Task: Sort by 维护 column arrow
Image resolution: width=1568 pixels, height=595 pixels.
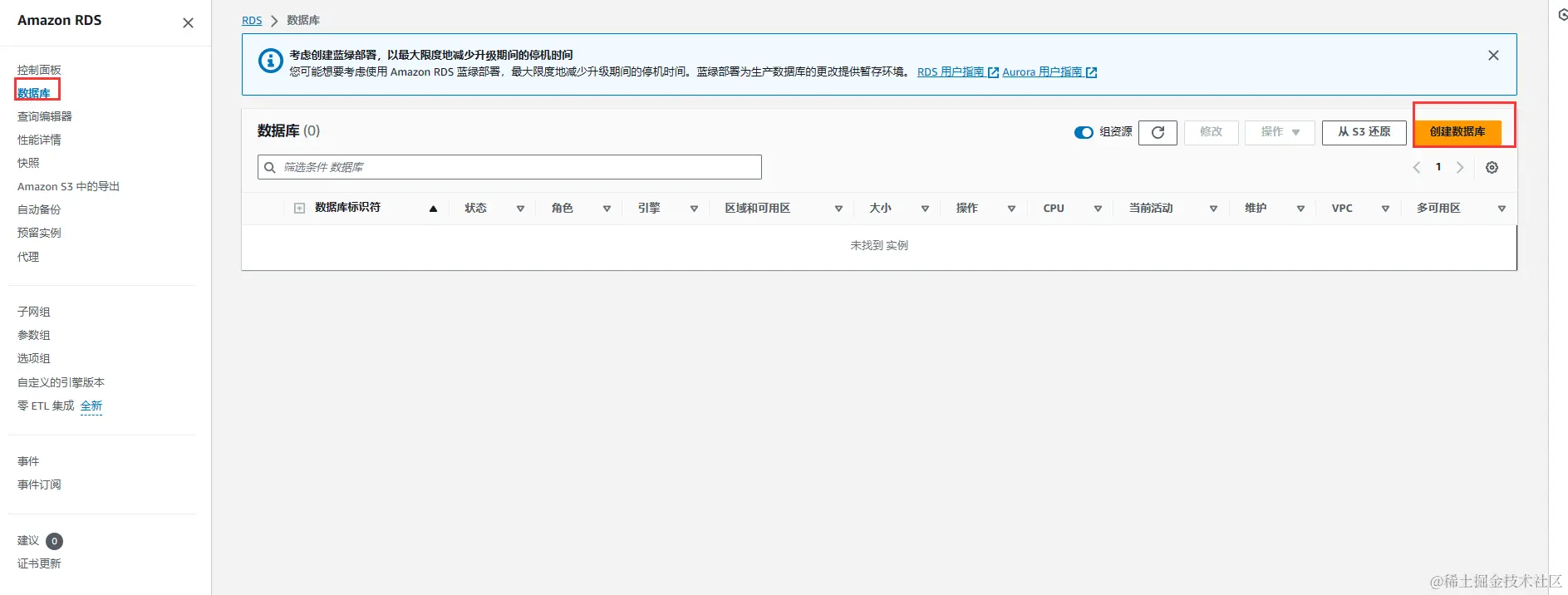Action: 1300,209
